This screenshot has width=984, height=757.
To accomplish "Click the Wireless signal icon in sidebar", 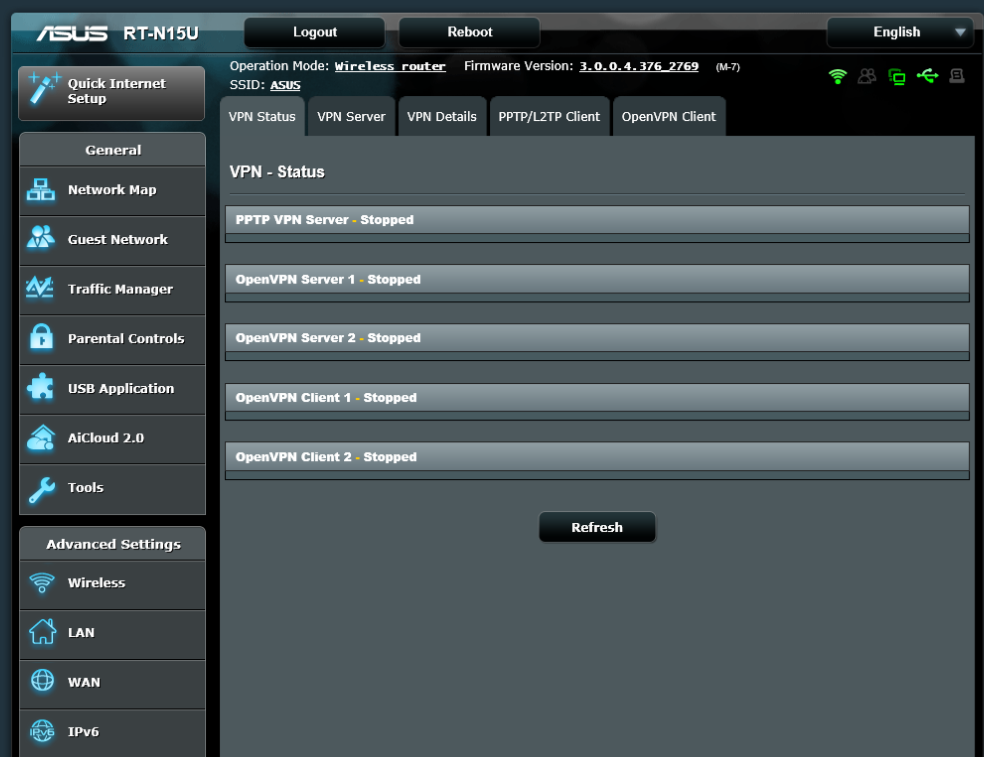I will coord(42,583).
